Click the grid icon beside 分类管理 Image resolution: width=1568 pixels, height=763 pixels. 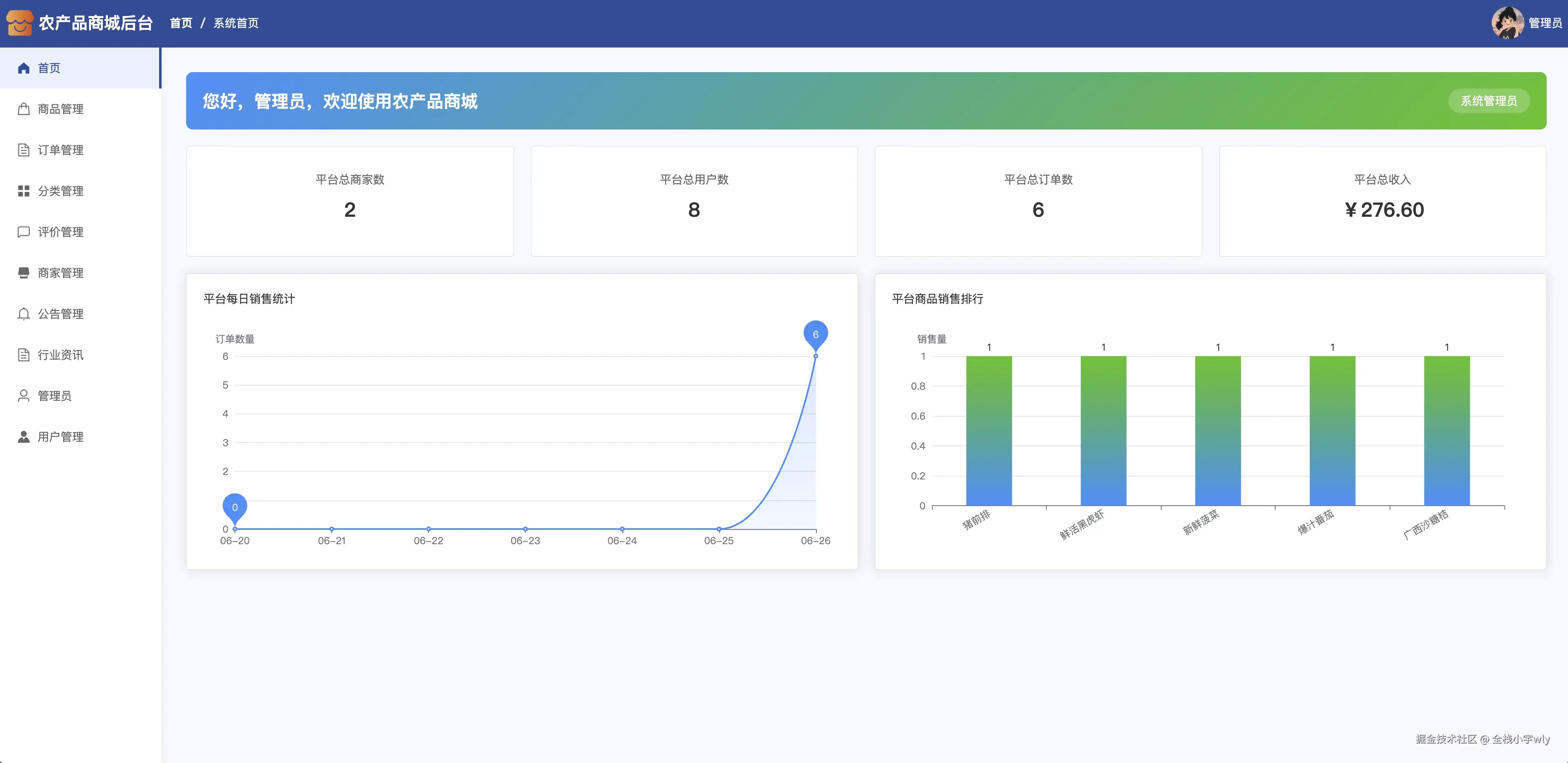24,191
